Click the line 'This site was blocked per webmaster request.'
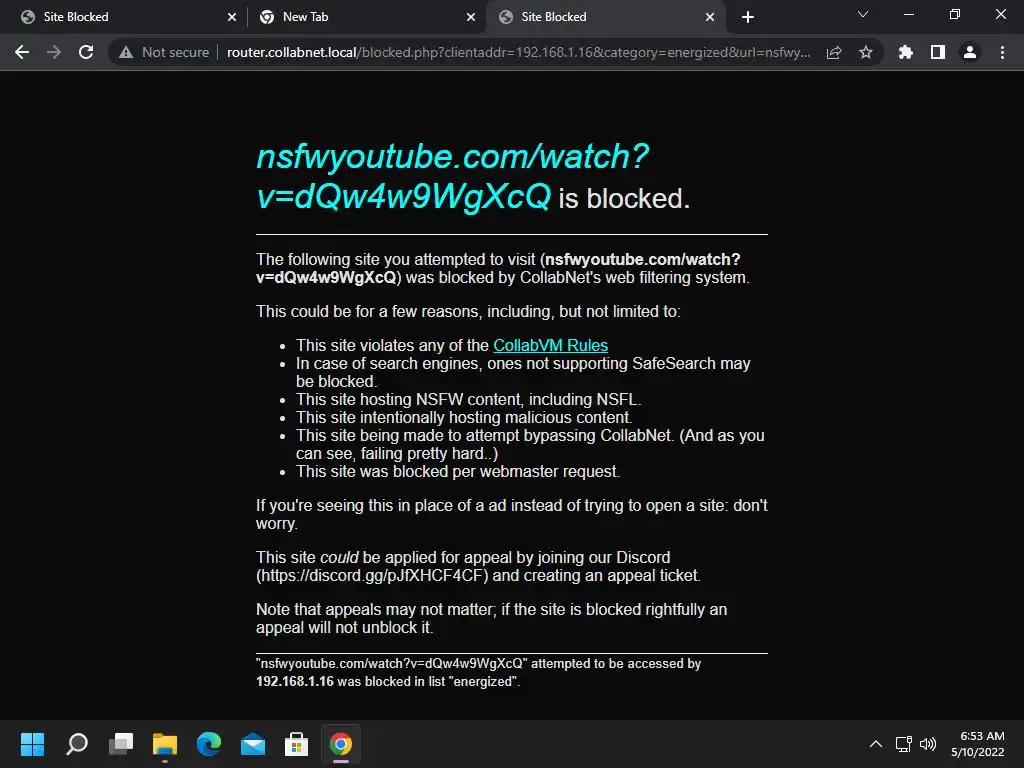 pyautogui.click(x=458, y=472)
